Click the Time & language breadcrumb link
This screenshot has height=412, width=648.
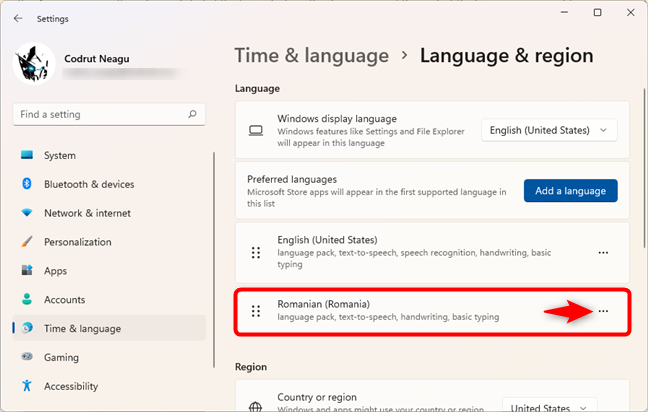click(x=312, y=55)
